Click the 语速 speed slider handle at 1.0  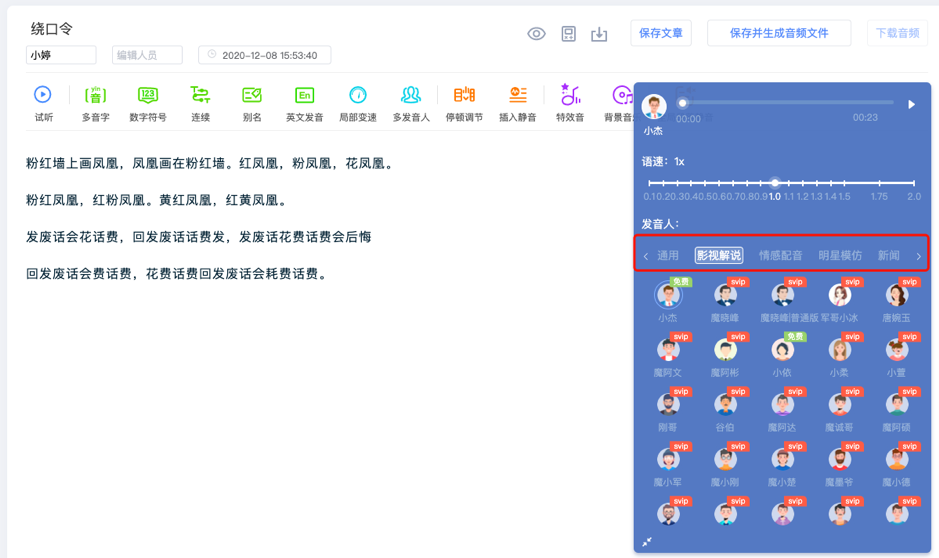pyautogui.click(x=775, y=183)
